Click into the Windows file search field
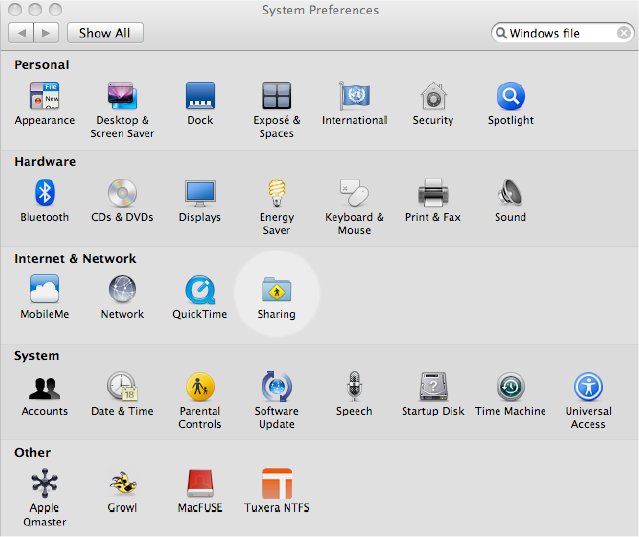The height and width of the screenshot is (537, 639). click(562, 33)
